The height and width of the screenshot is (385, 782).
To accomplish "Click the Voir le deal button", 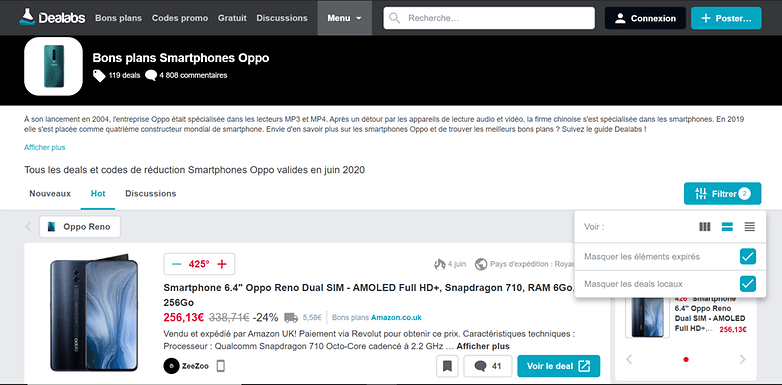I will point(559,366).
